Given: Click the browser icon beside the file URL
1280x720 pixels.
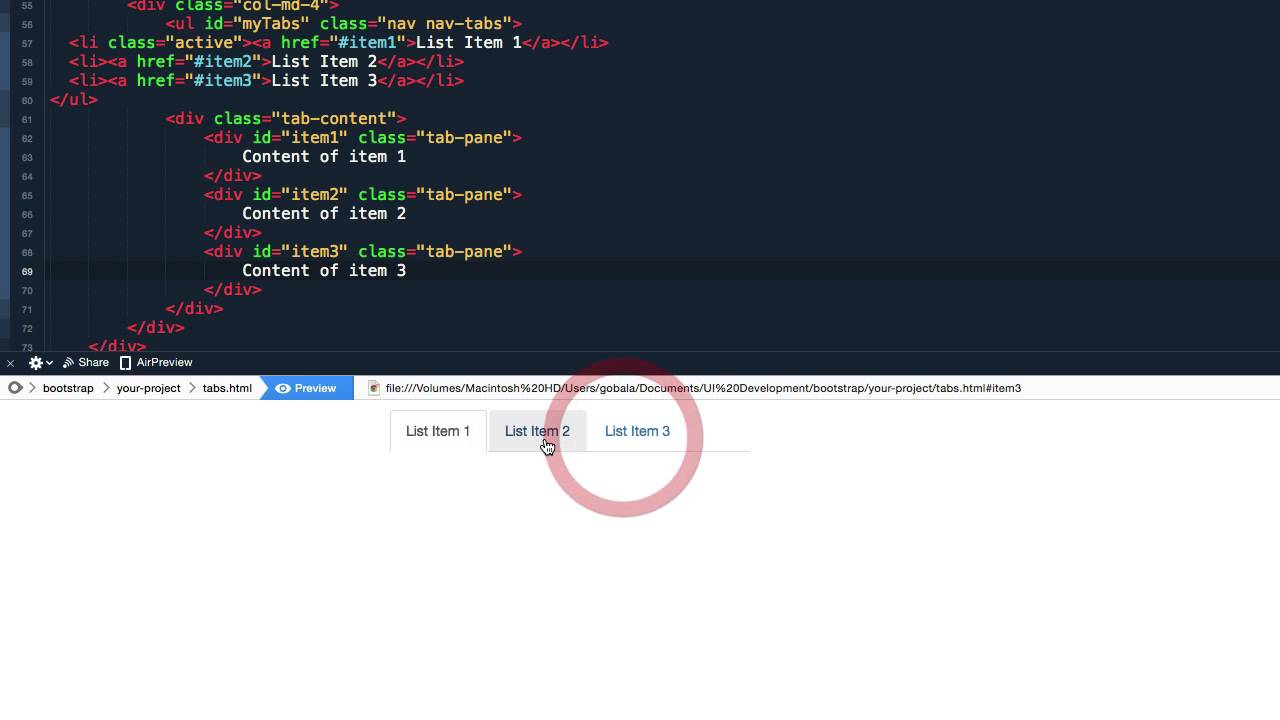Looking at the screenshot, I should click(x=374, y=388).
